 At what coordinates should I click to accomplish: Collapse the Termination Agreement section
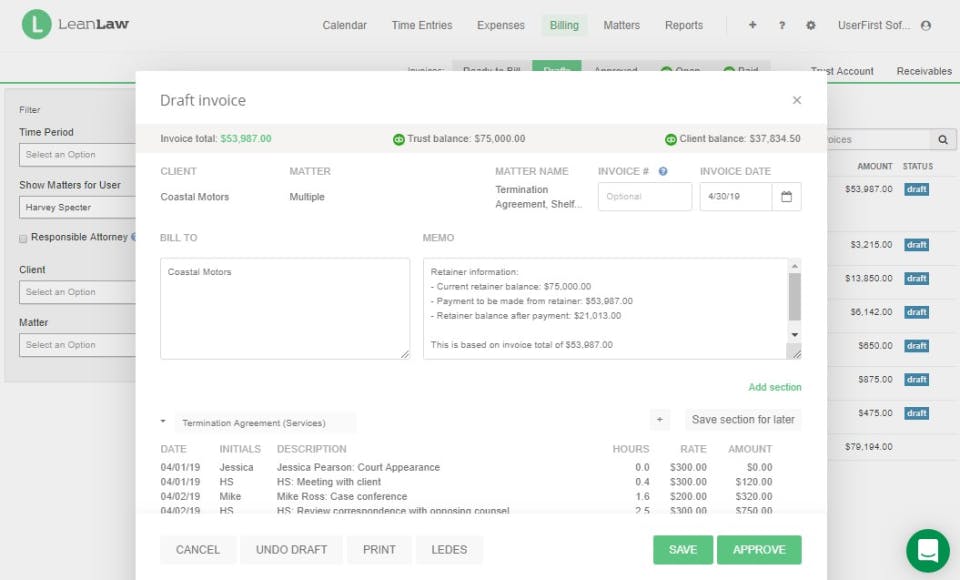click(x=163, y=421)
